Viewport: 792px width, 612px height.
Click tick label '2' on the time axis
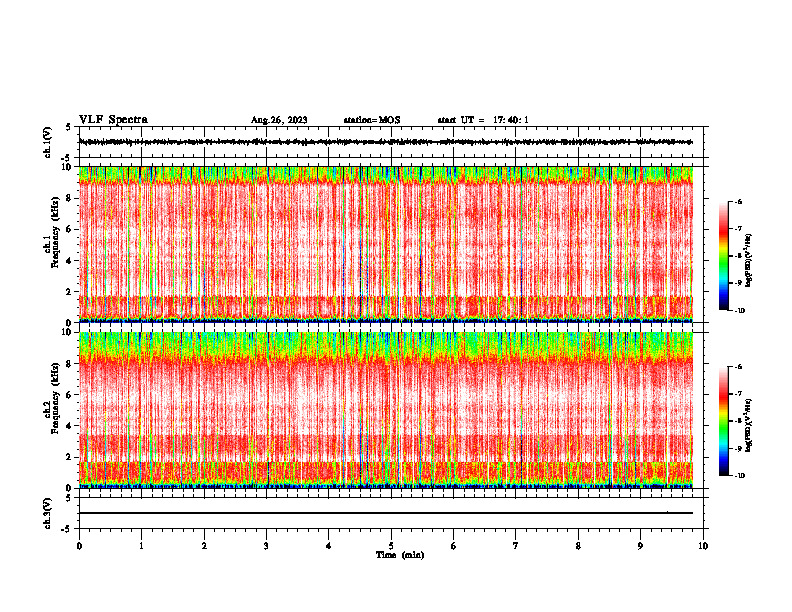(204, 546)
